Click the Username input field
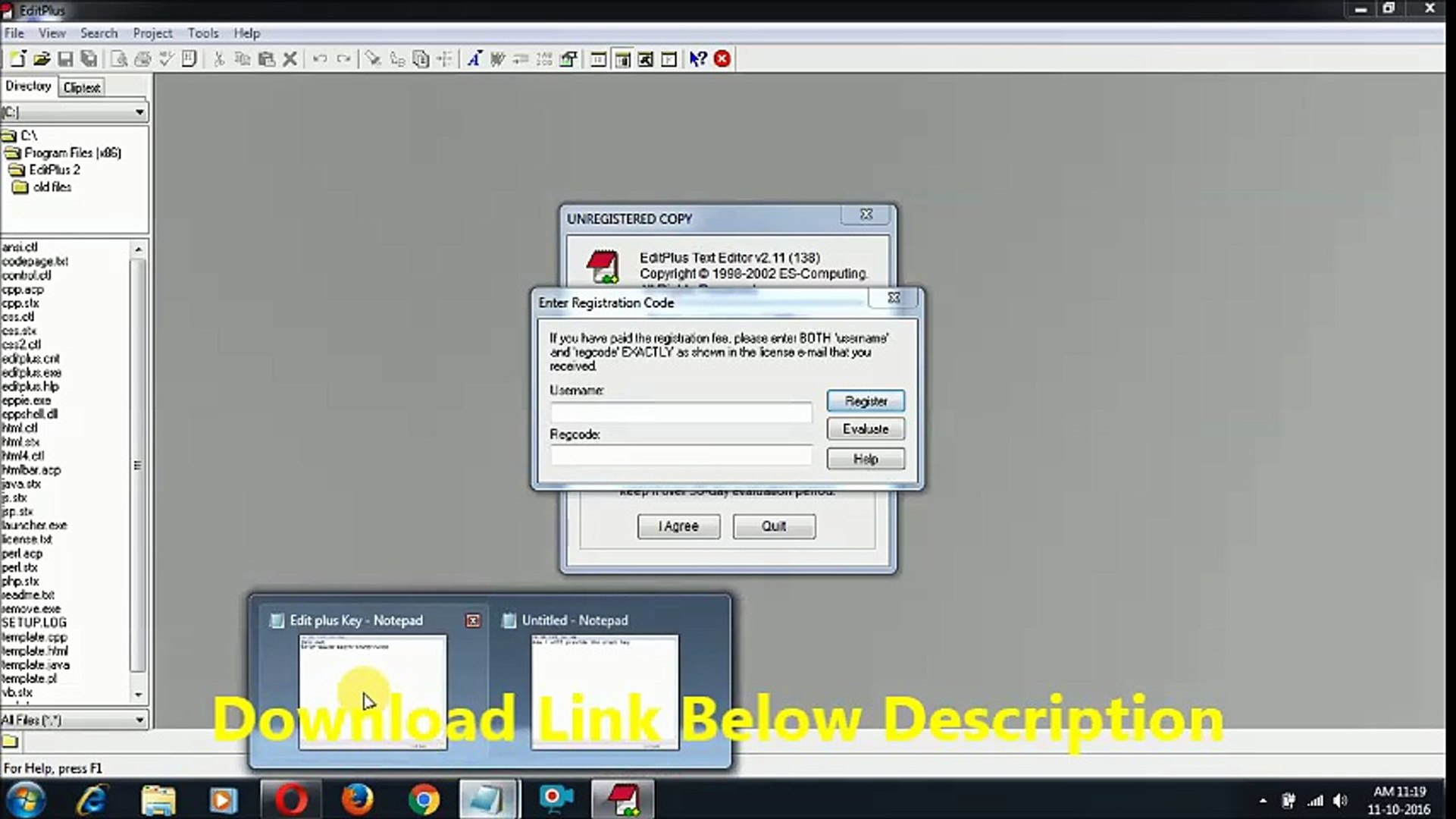This screenshot has height=819, width=1456. [x=681, y=413]
